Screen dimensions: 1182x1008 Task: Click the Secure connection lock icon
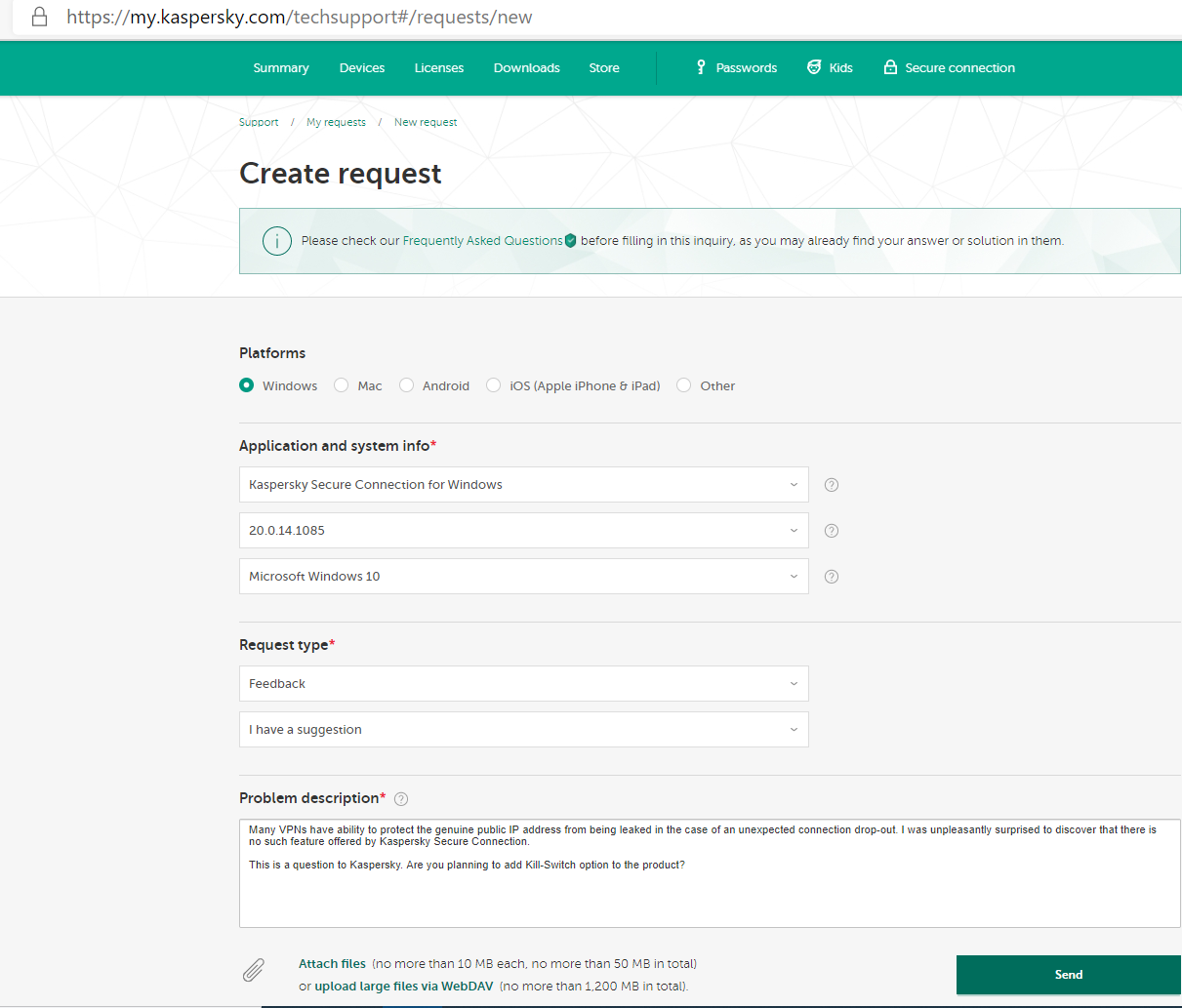click(890, 67)
